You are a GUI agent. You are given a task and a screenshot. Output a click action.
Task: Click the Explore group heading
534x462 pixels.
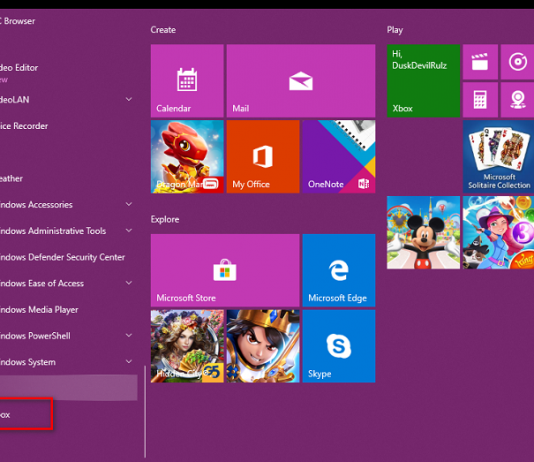[165, 219]
